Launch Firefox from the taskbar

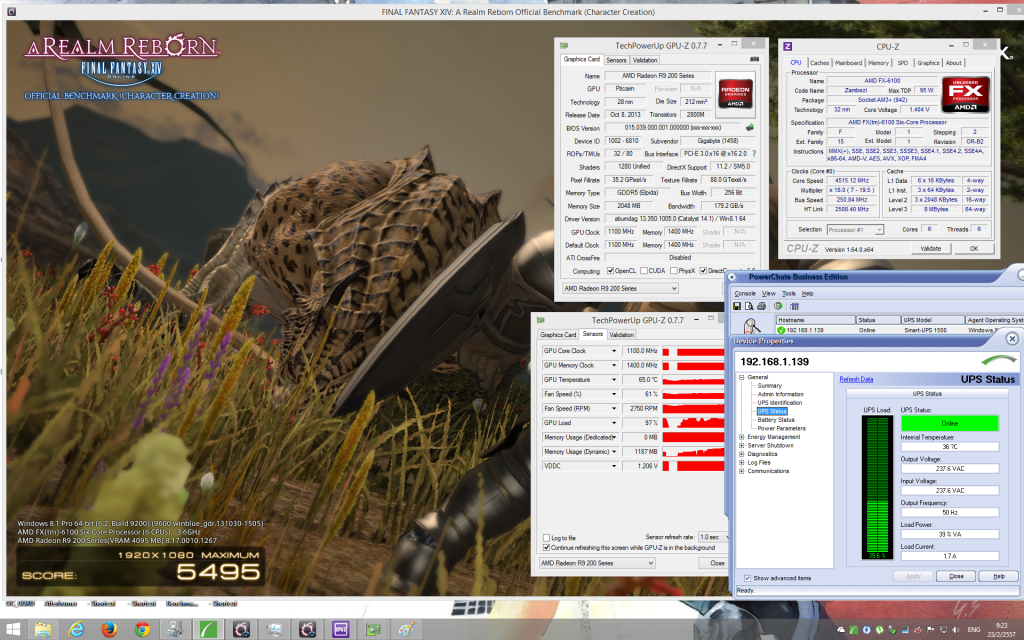click(x=110, y=630)
